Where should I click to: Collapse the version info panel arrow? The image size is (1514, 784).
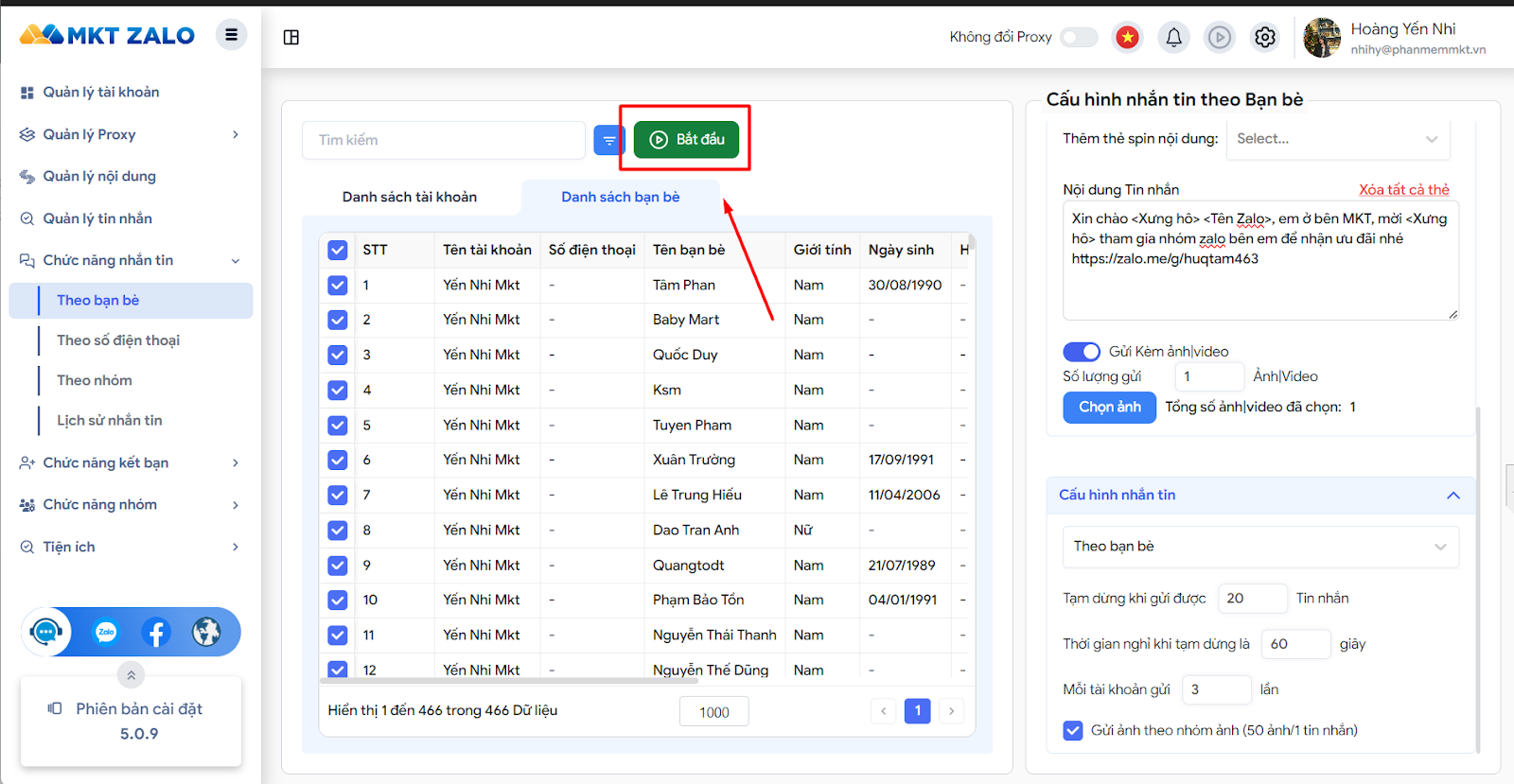click(x=131, y=675)
